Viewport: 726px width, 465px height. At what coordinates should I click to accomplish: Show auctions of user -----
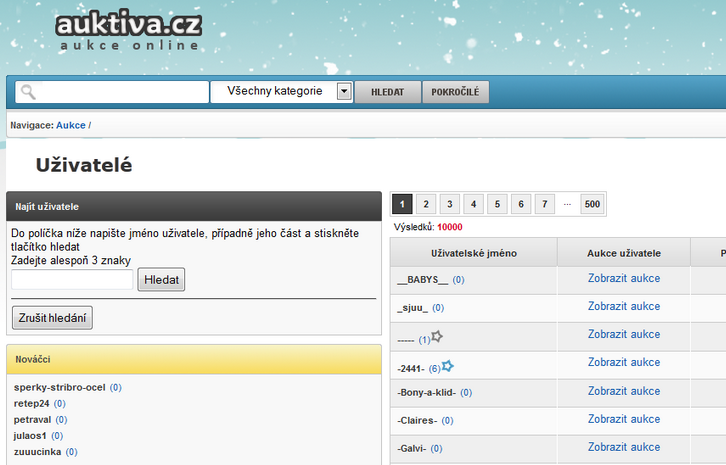pos(624,334)
